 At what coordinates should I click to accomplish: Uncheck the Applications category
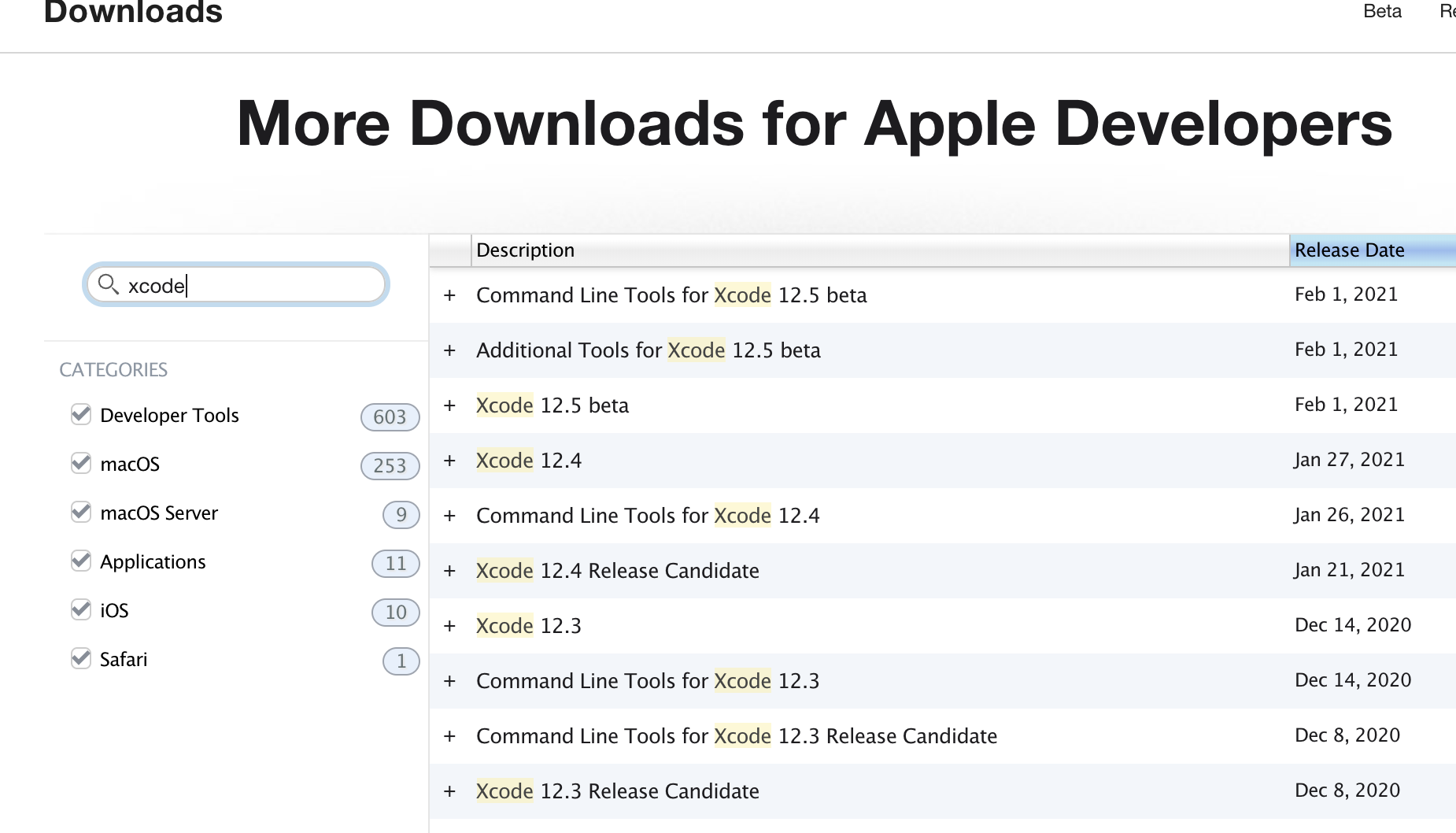[80, 561]
